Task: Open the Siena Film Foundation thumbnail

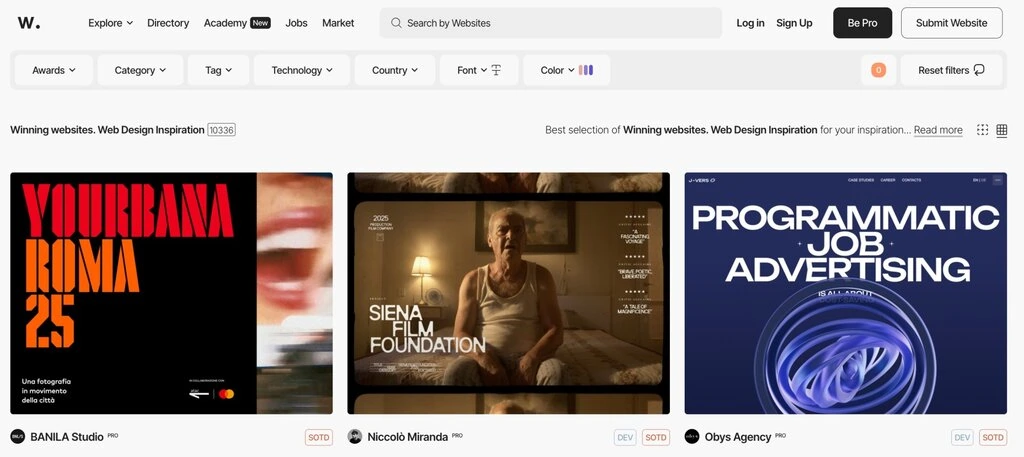Action: (508, 293)
